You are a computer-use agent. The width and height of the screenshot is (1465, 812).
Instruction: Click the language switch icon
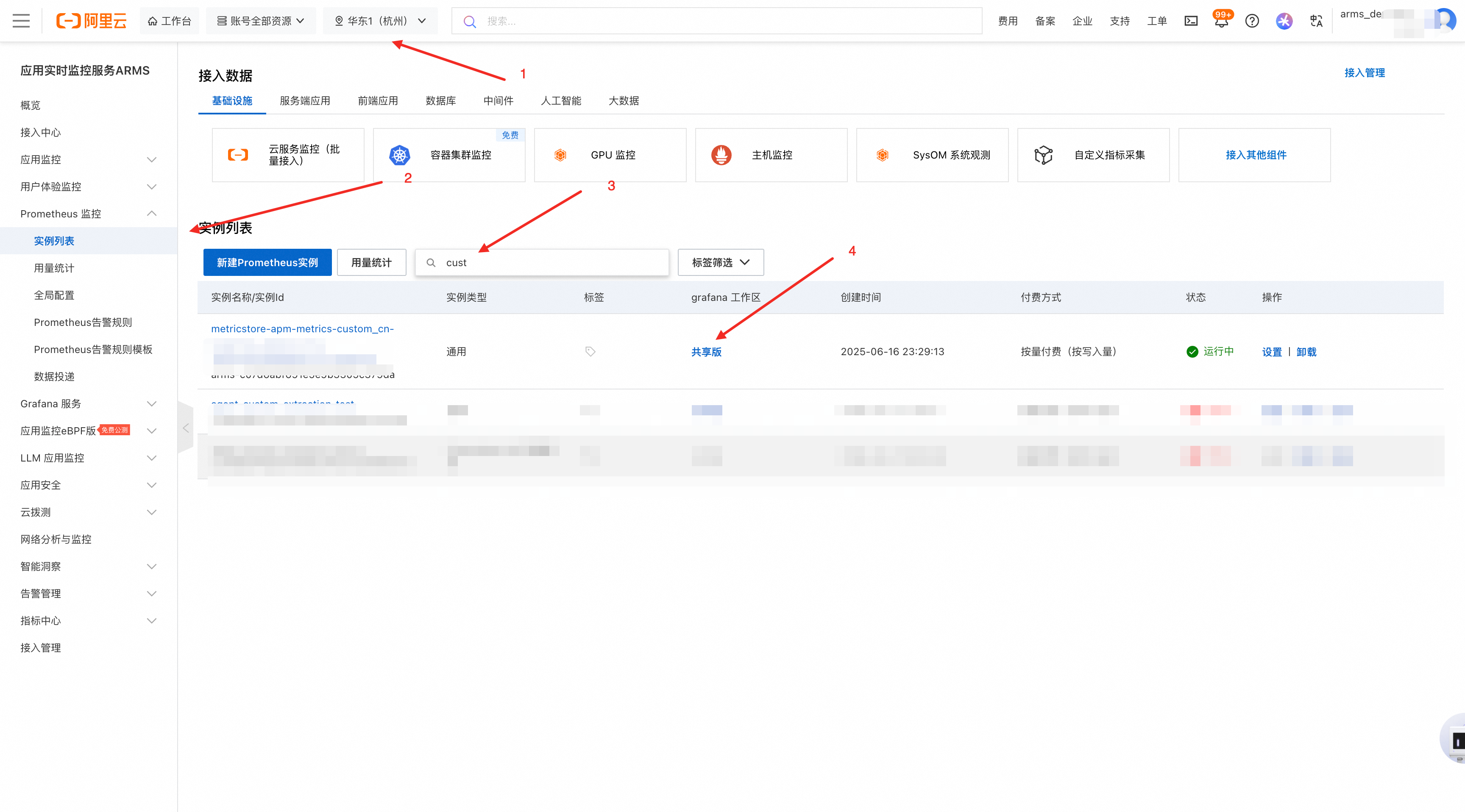point(1316,21)
